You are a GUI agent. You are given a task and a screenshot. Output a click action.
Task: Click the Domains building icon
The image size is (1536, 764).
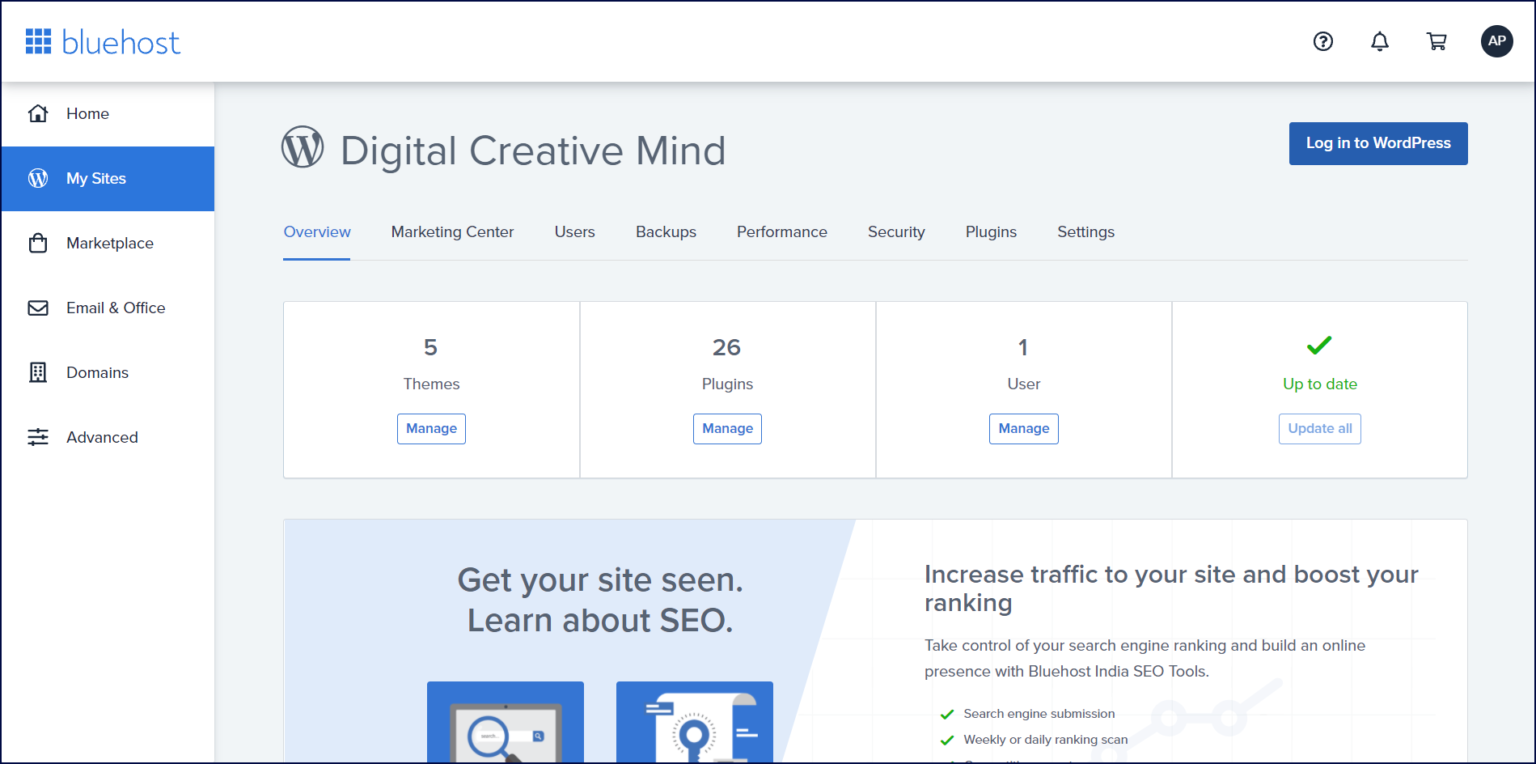tap(38, 372)
